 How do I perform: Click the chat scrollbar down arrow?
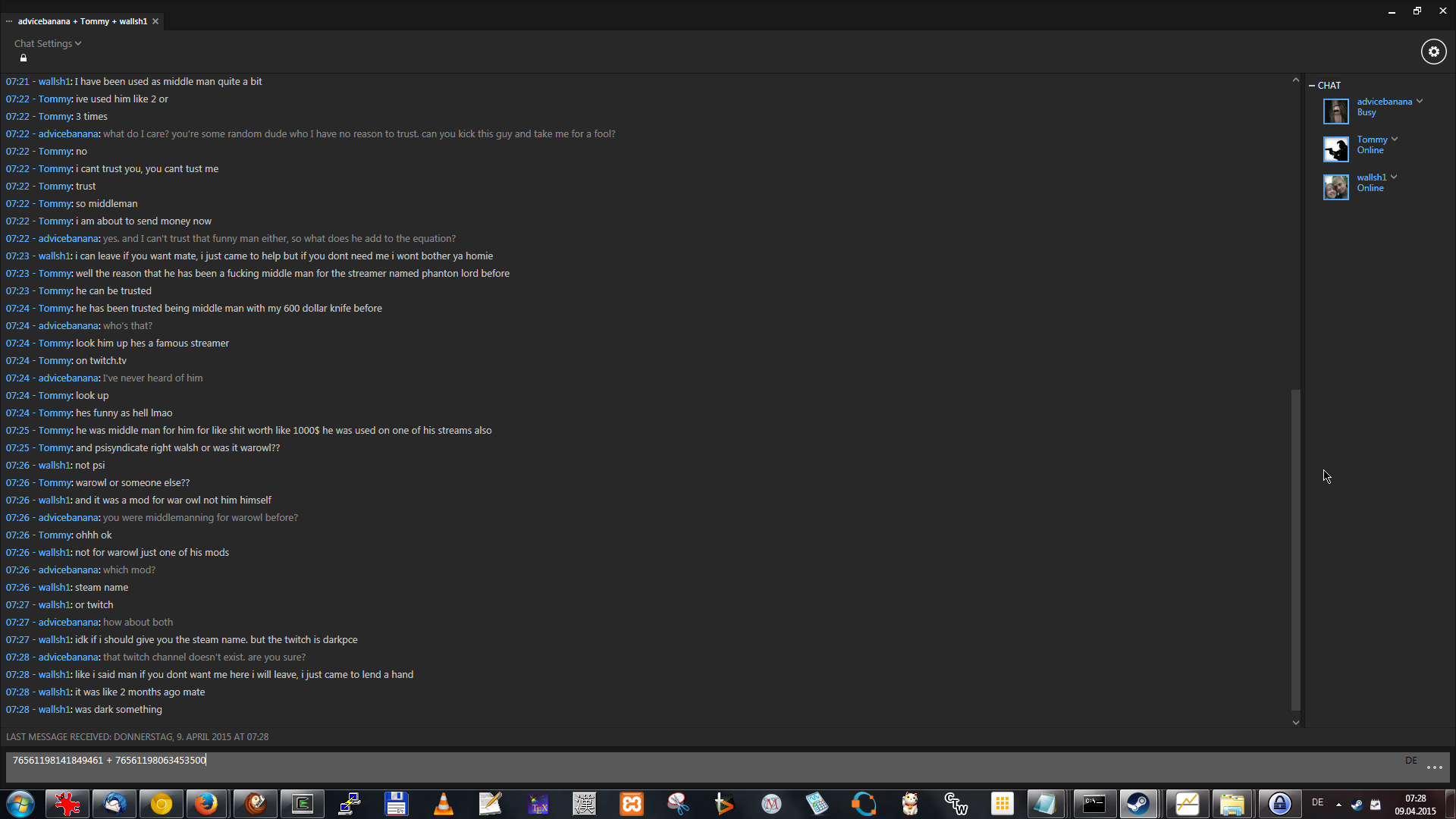click(x=1295, y=723)
